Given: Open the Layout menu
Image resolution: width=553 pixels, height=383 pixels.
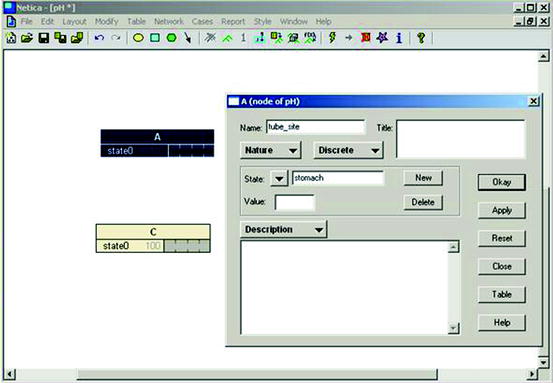Looking at the screenshot, I should [x=74, y=22].
